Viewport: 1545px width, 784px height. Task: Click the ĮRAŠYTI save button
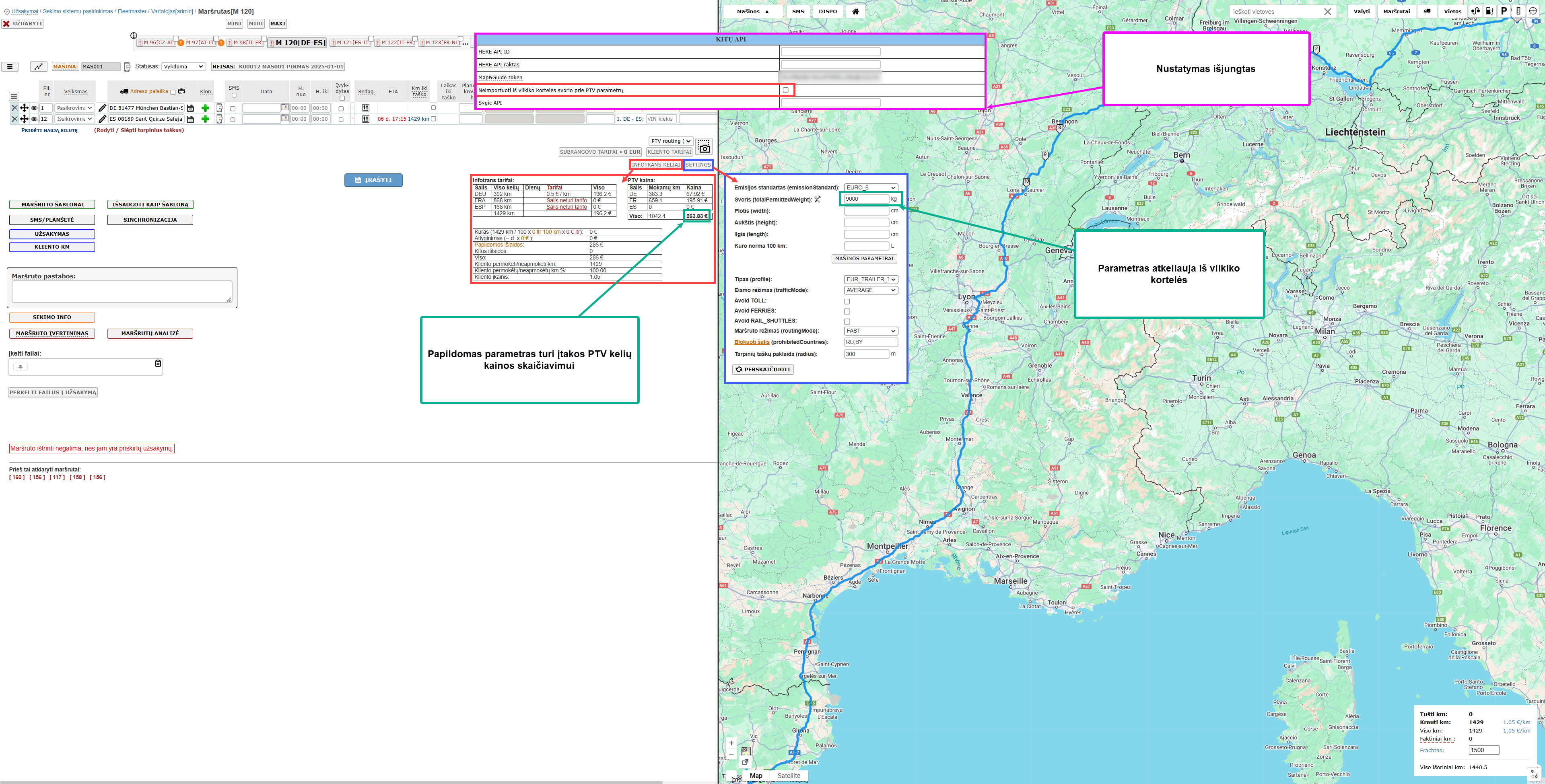point(373,180)
